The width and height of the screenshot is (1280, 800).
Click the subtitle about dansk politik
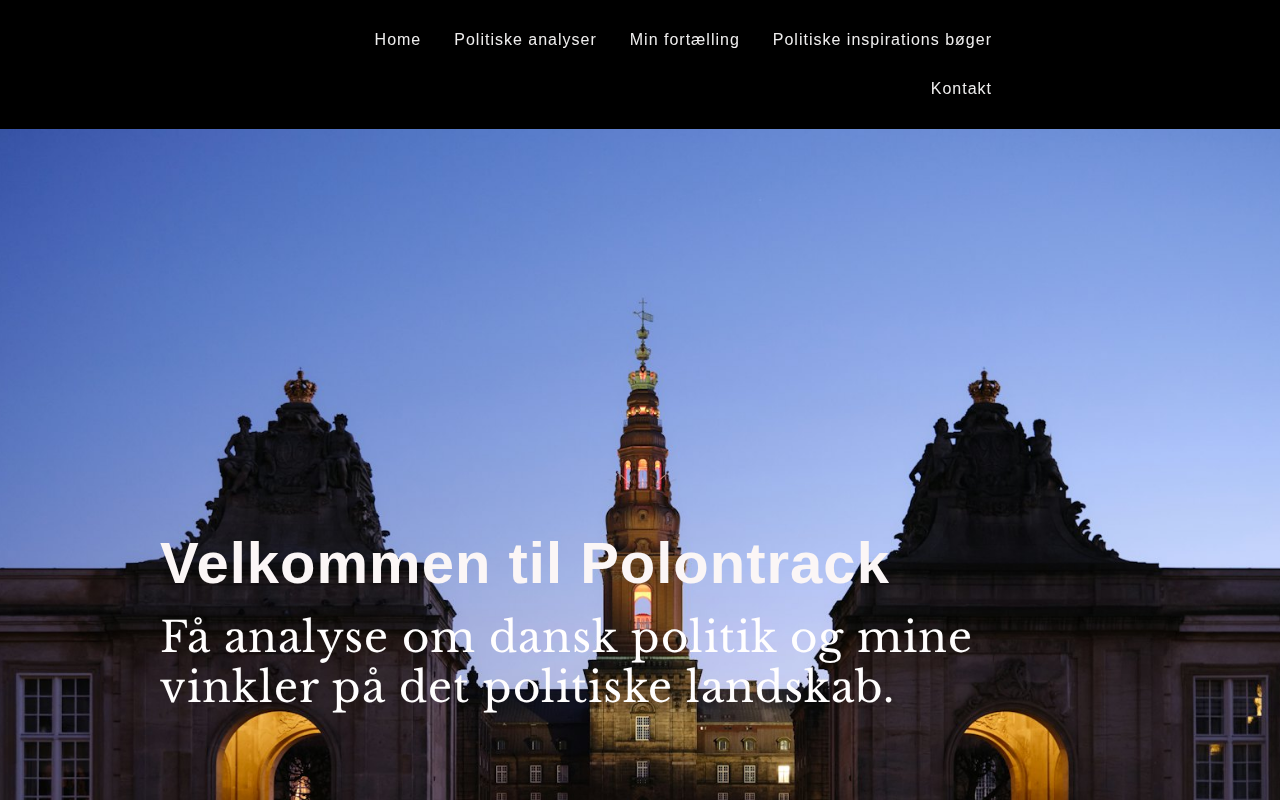[566, 662]
